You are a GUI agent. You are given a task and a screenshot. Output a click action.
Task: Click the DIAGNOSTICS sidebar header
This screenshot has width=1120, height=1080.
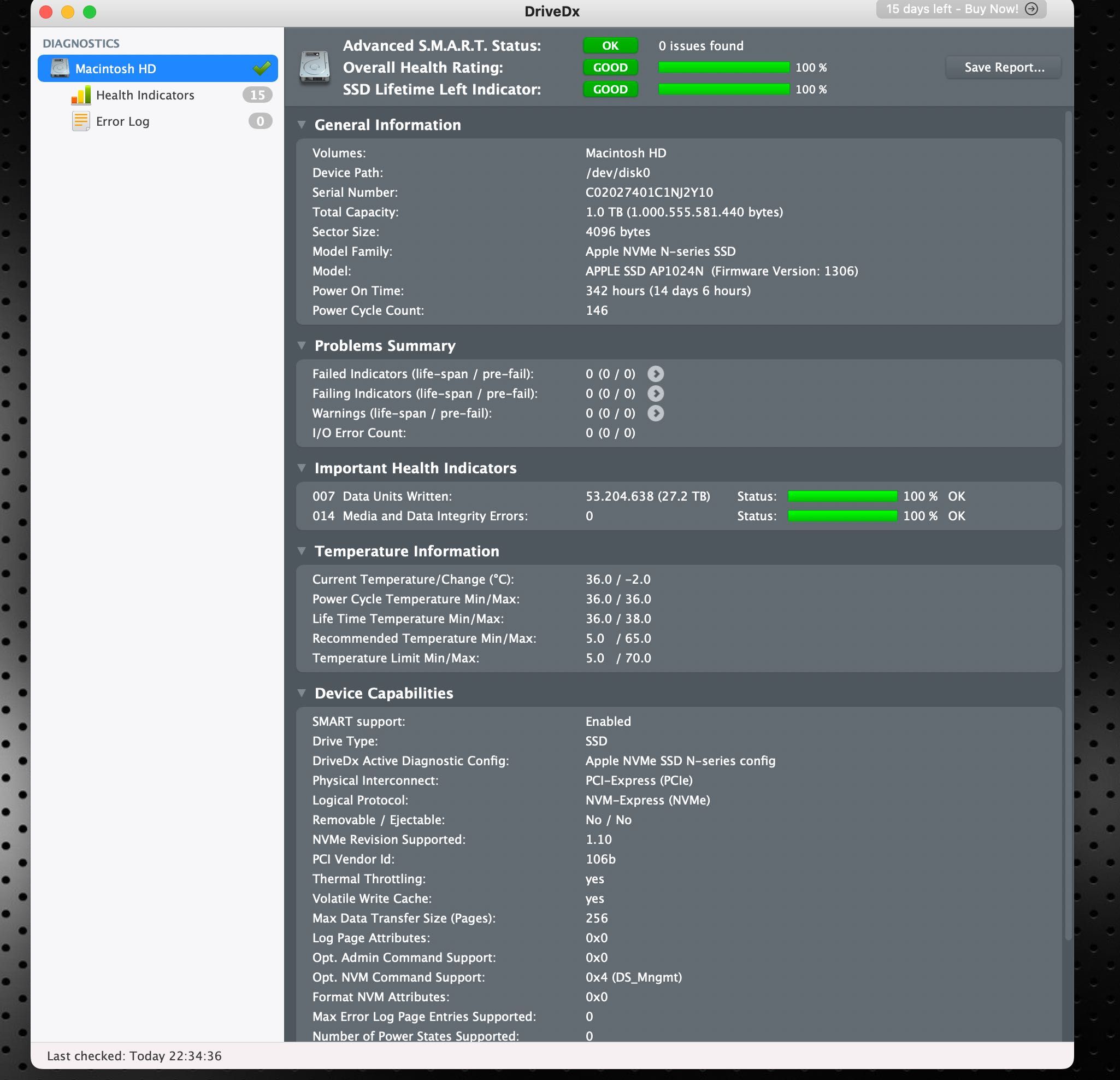tap(81, 44)
